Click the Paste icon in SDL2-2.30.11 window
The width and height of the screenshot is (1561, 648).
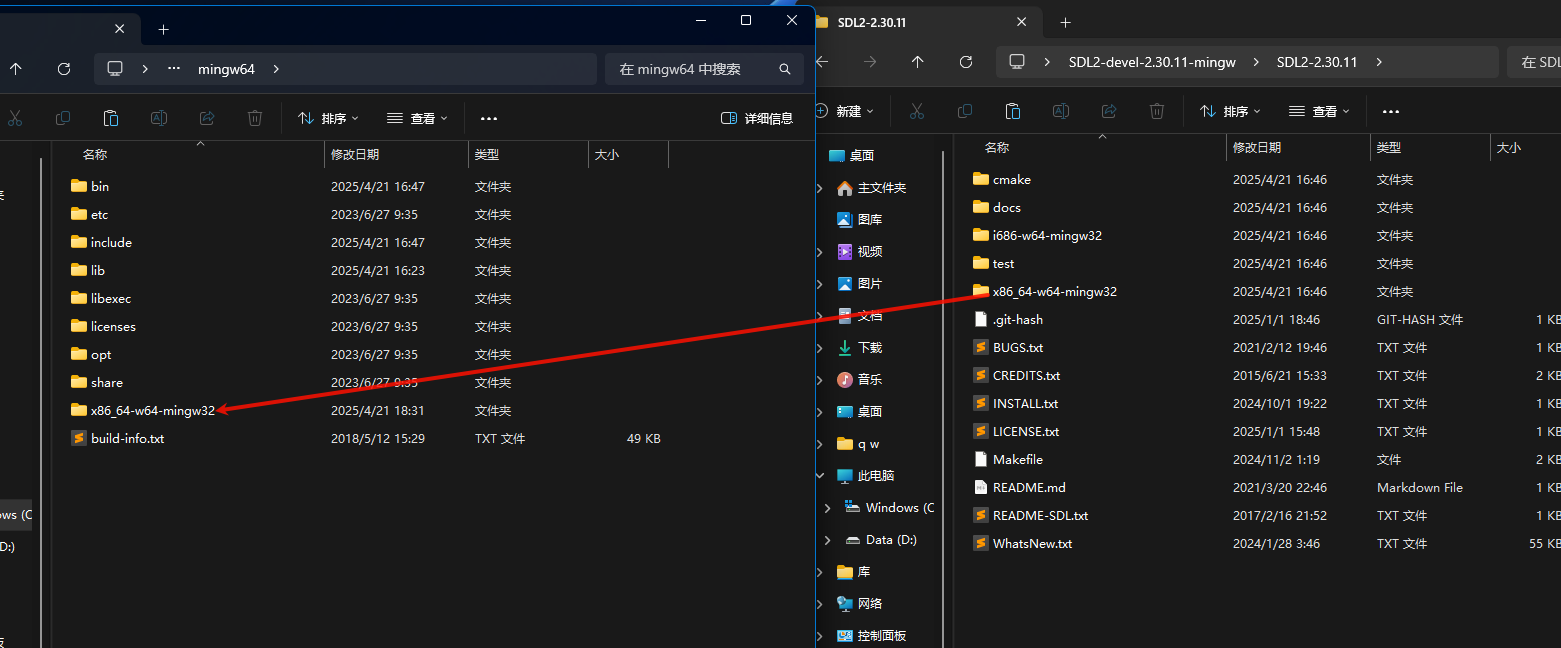[x=1013, y=111]
